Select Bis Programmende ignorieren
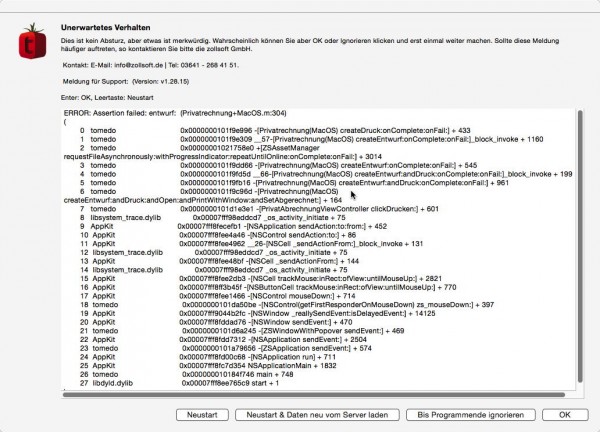 470,415
